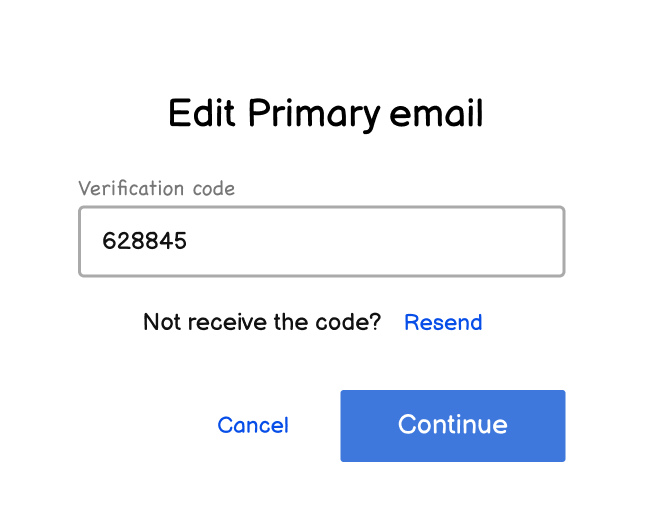Screen dimensions: 662x528
Task: Focus the Verification code input field
Action: click(x=321, y=241)
